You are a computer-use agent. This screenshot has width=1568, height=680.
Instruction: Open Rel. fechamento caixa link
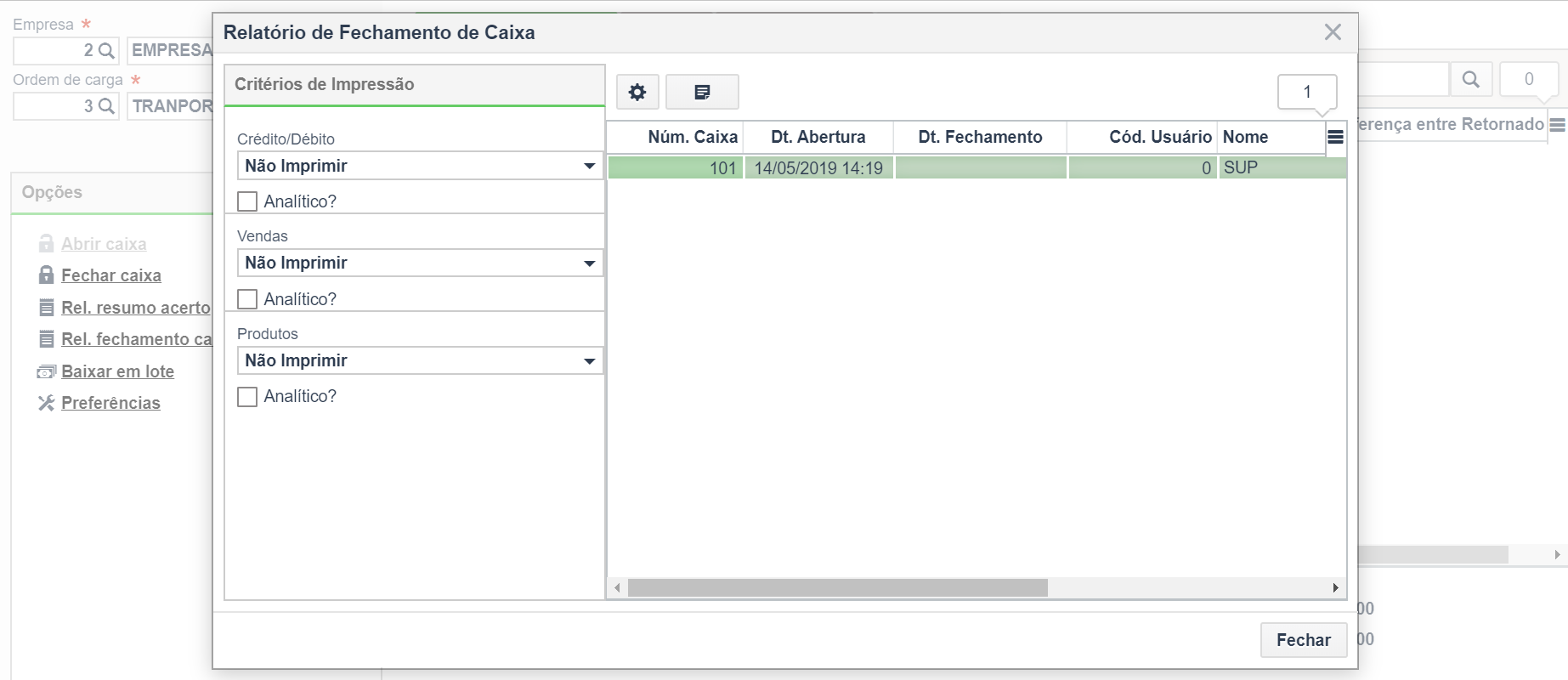point(137,339)
